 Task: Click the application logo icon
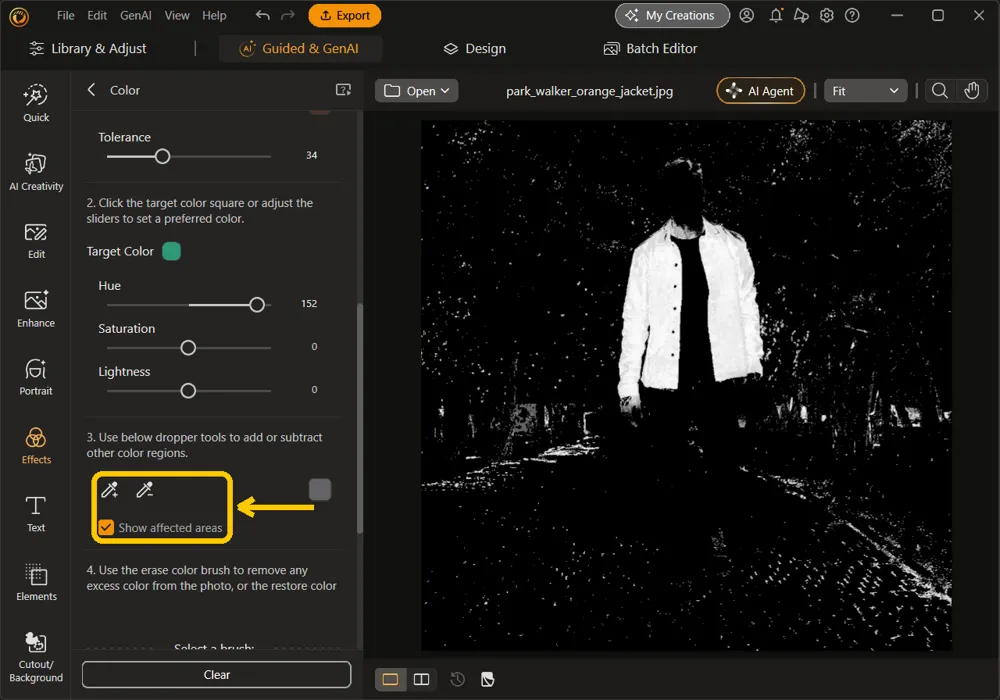[19, 16]
